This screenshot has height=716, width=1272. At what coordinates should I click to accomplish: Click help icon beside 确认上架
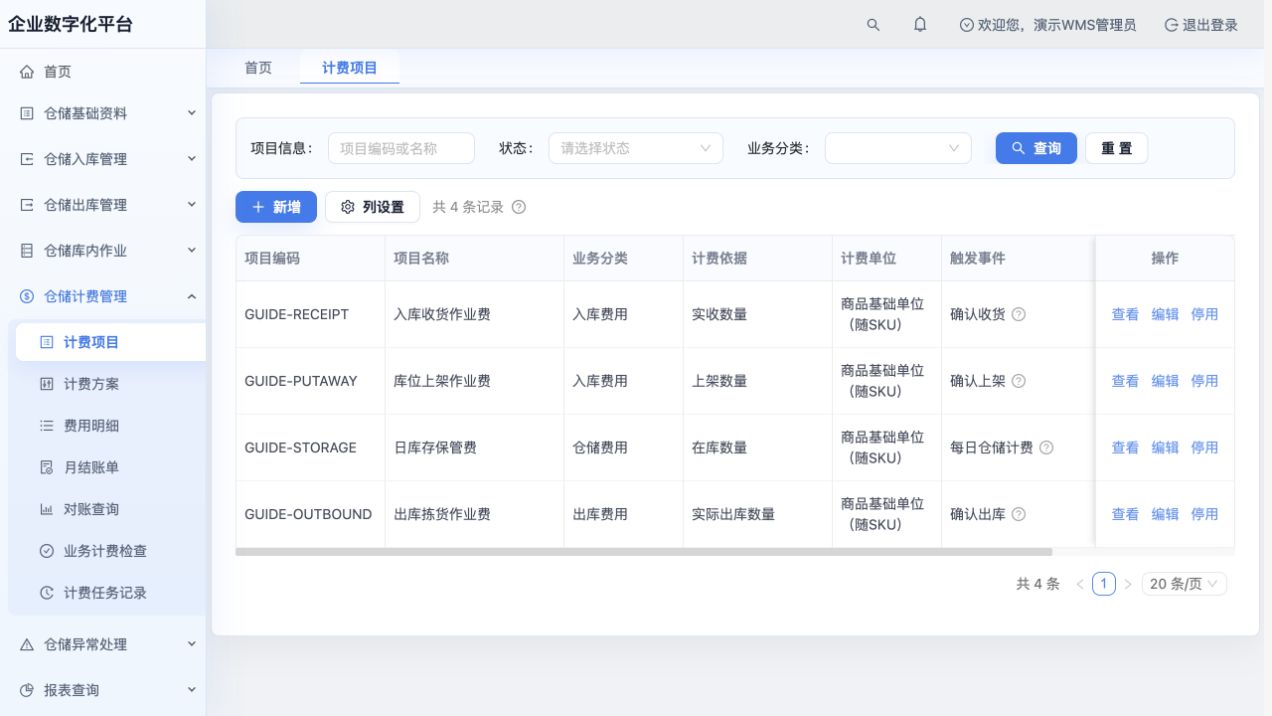tap(1019, 381)
